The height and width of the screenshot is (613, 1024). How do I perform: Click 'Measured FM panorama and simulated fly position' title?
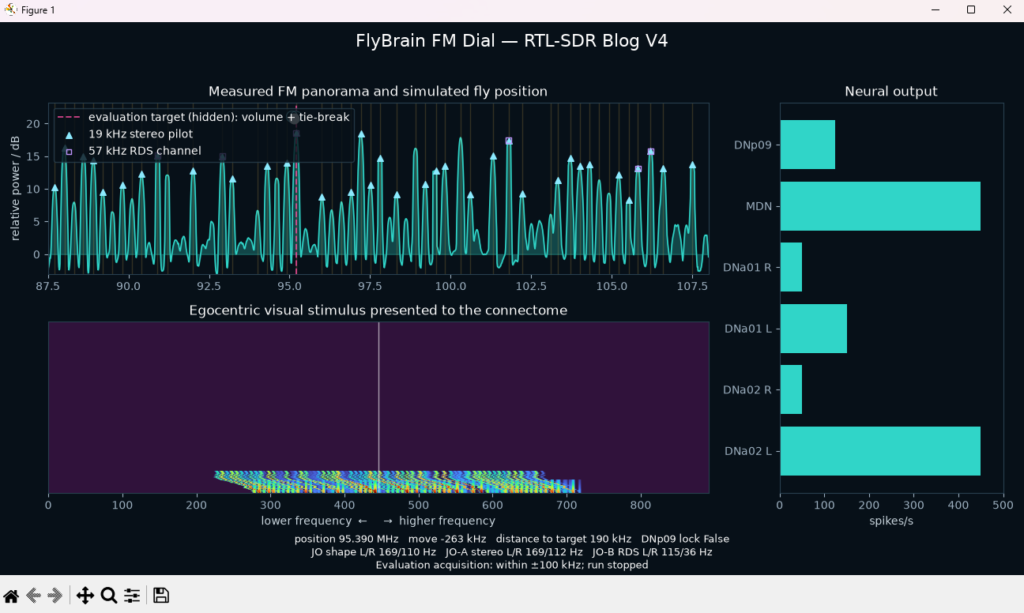pos(377,91)
